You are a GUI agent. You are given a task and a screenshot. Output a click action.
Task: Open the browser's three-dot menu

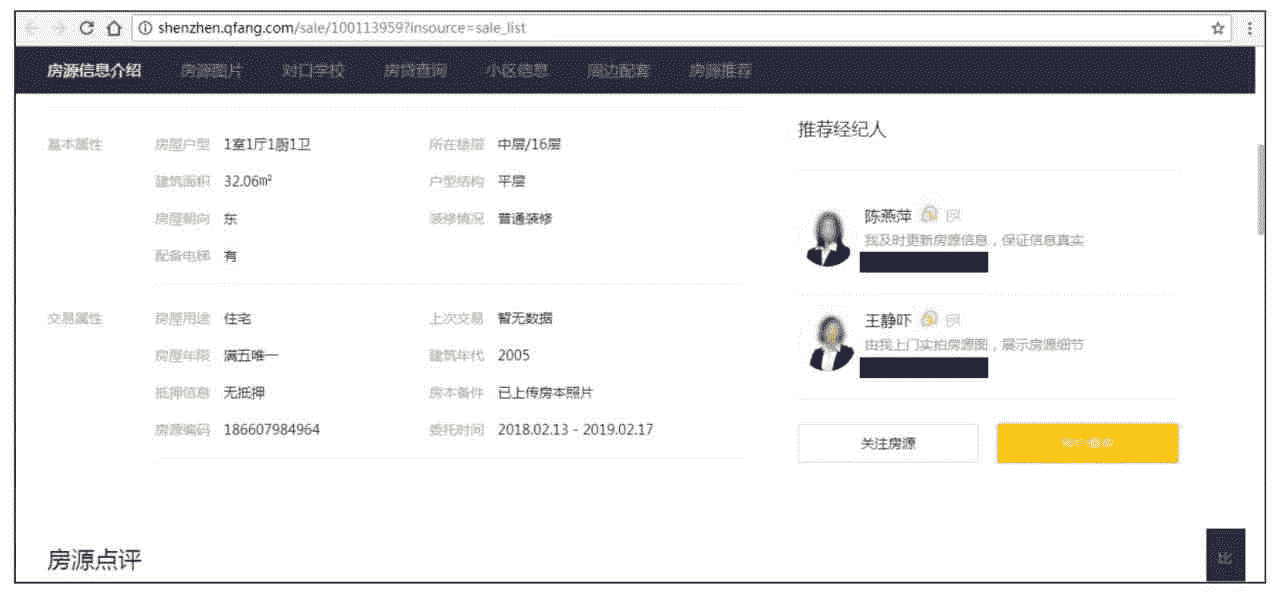pos(1249,28)
